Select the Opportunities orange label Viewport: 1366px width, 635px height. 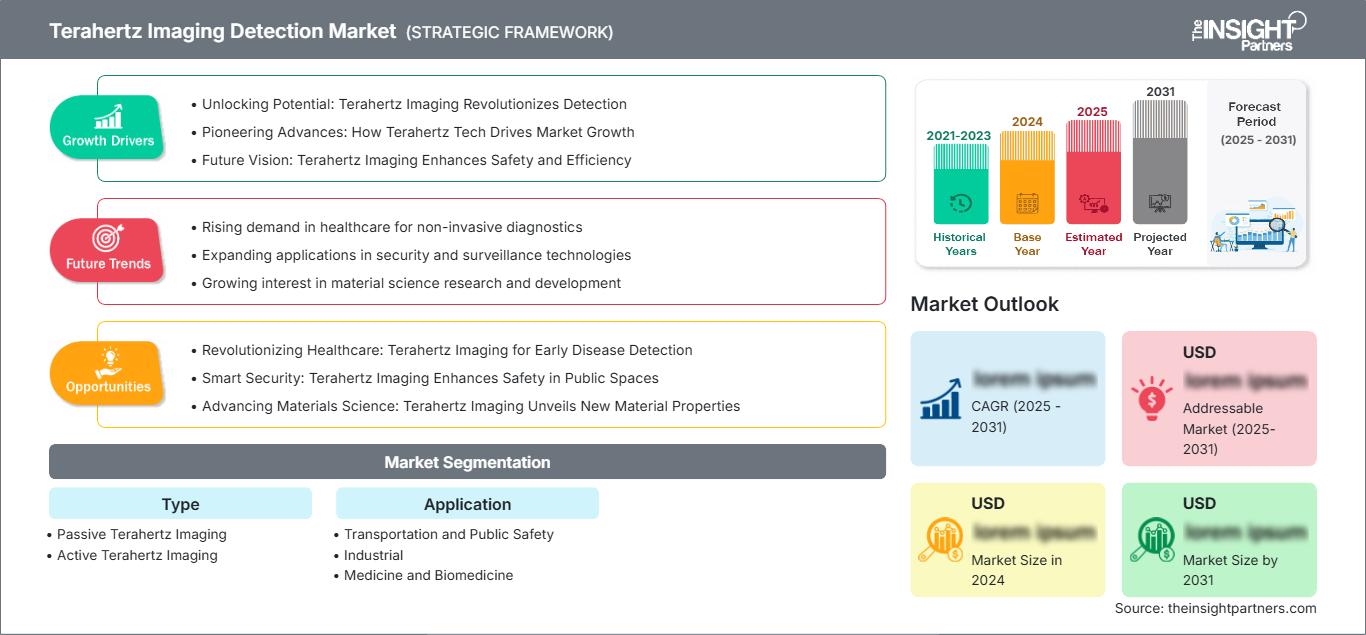[108, 373]
